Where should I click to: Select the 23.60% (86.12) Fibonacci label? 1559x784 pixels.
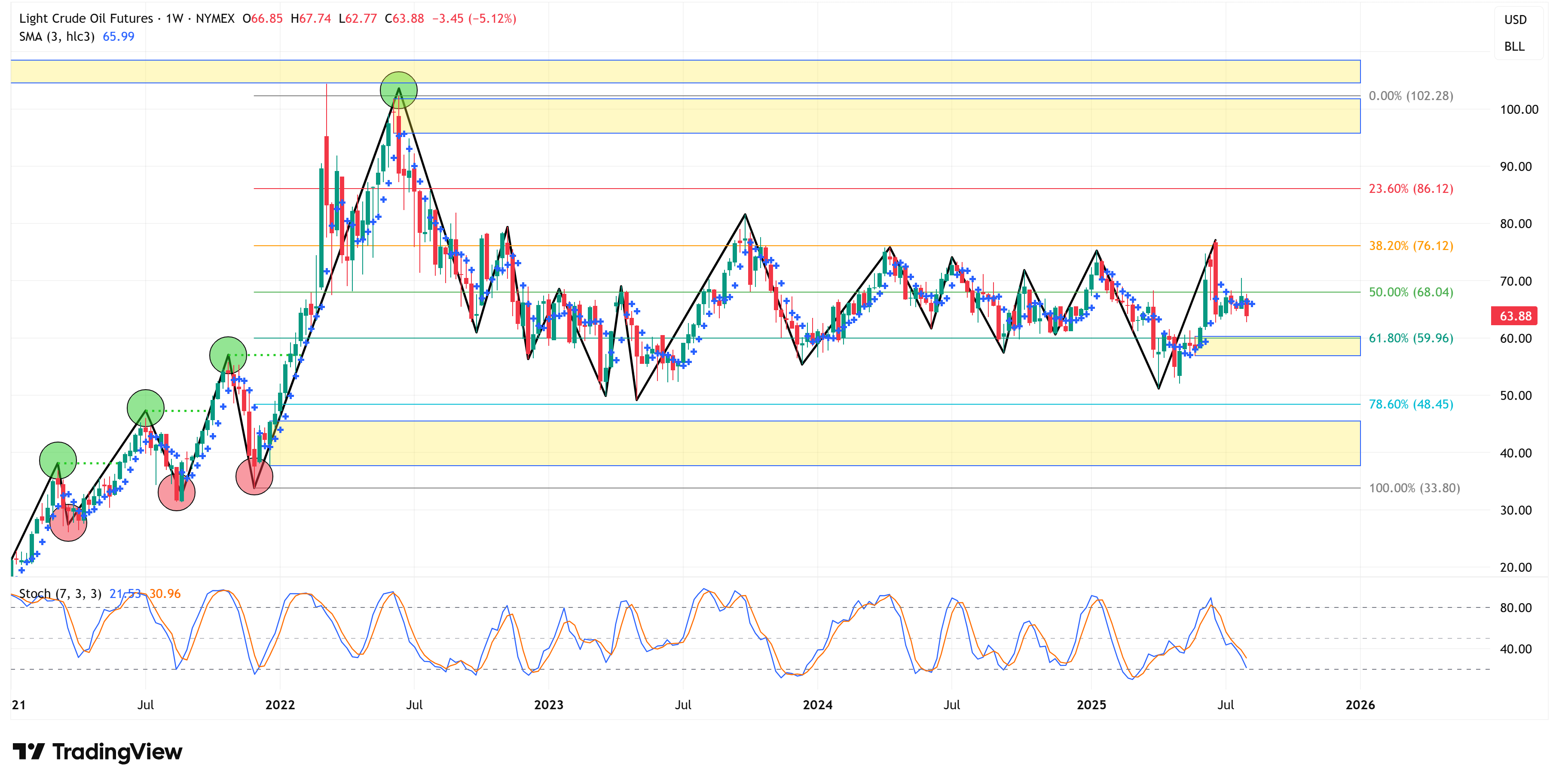(x=1410, y=189)
